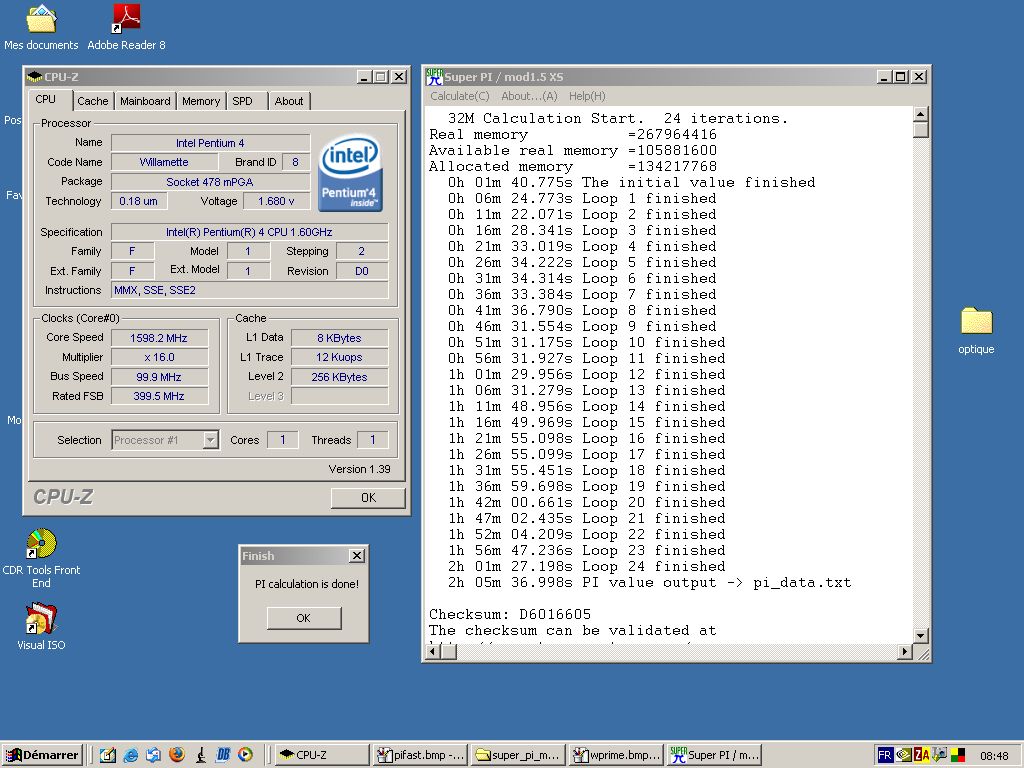Switch to Super PI taskbar button
Viewport: 1024px width, 768px height.
click(714, 756)
